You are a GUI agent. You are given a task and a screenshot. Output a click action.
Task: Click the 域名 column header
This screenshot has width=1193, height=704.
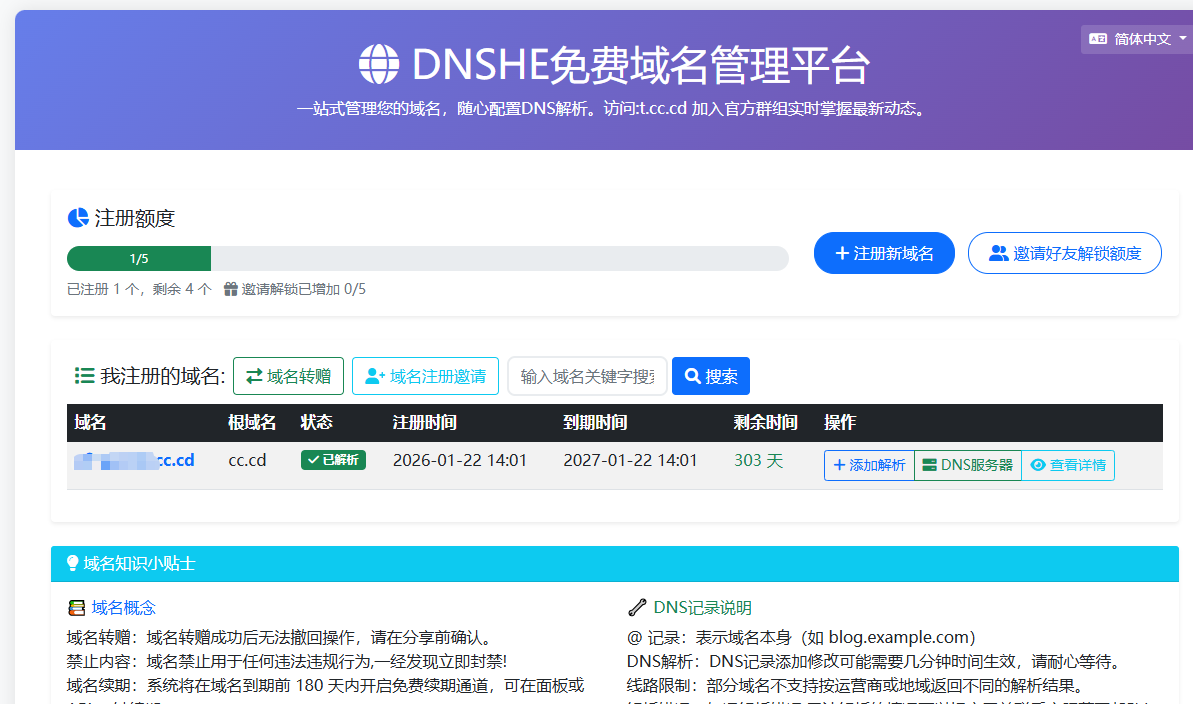click(x=91, y=422)
